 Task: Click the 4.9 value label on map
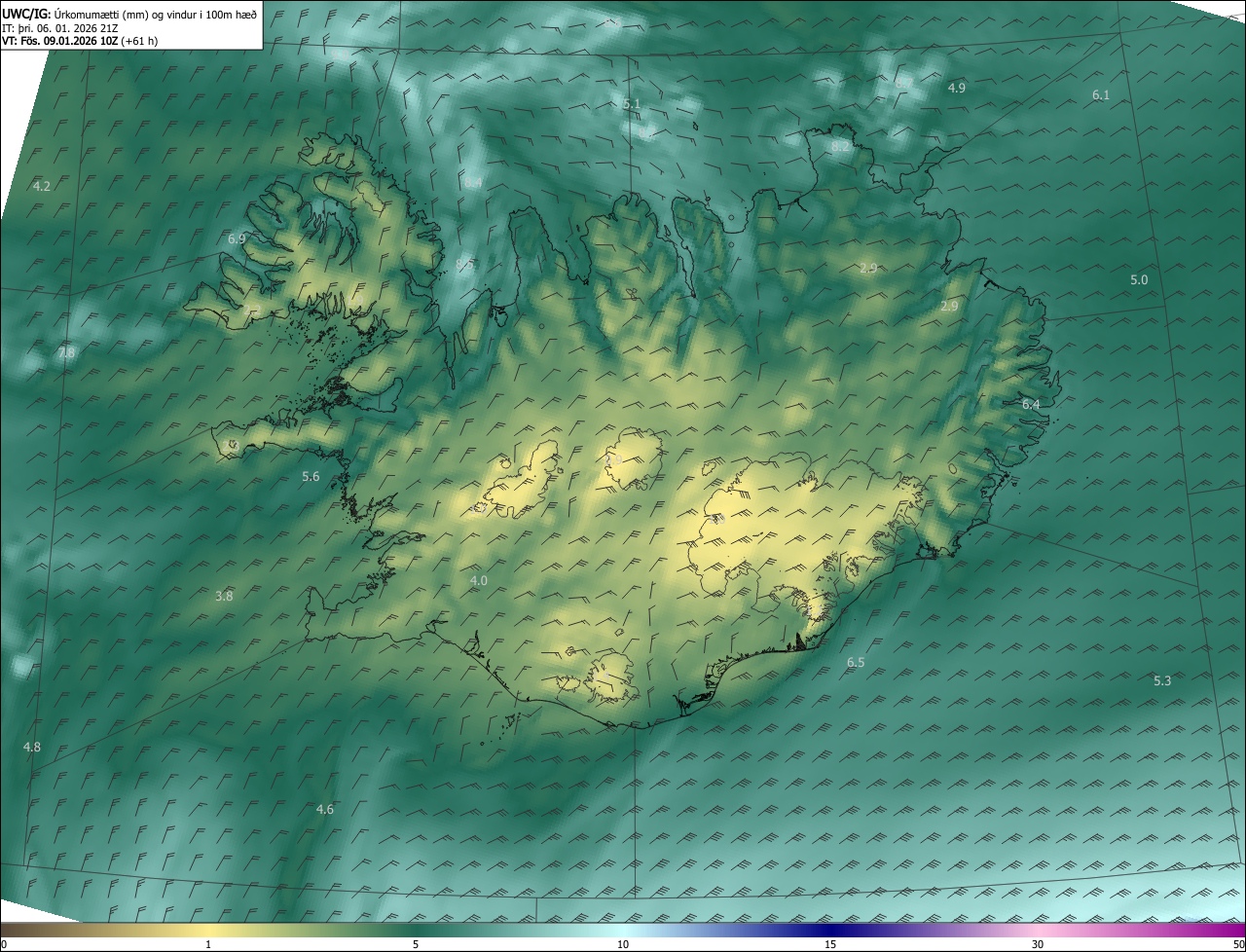(956, 88)
